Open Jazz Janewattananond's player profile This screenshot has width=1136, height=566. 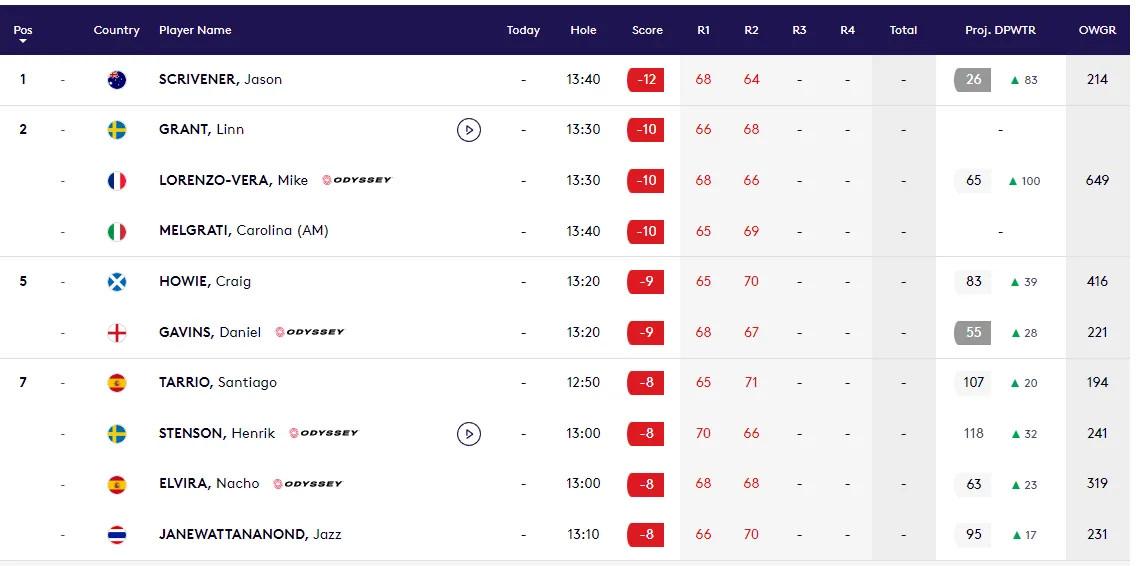(x=250, y=535)
